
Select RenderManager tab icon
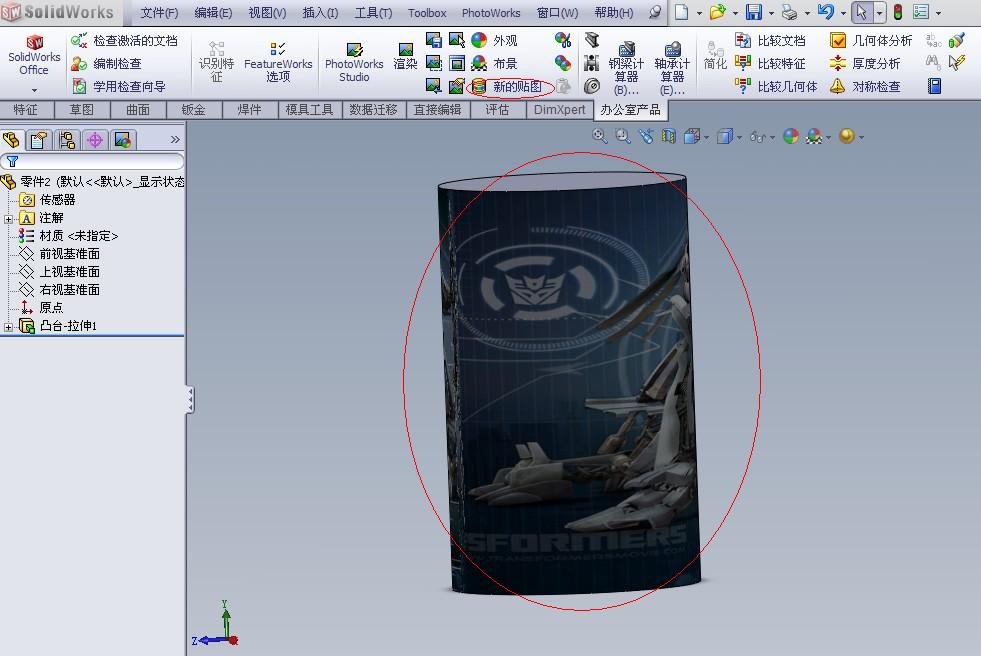click(x=123, y=139)
